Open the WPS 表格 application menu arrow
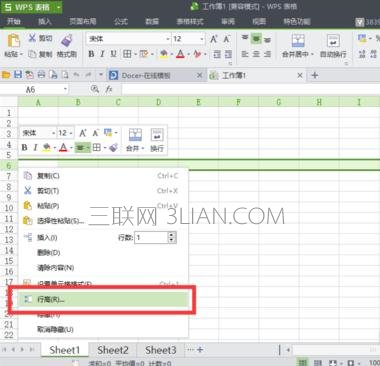 [x=58, y=7]
